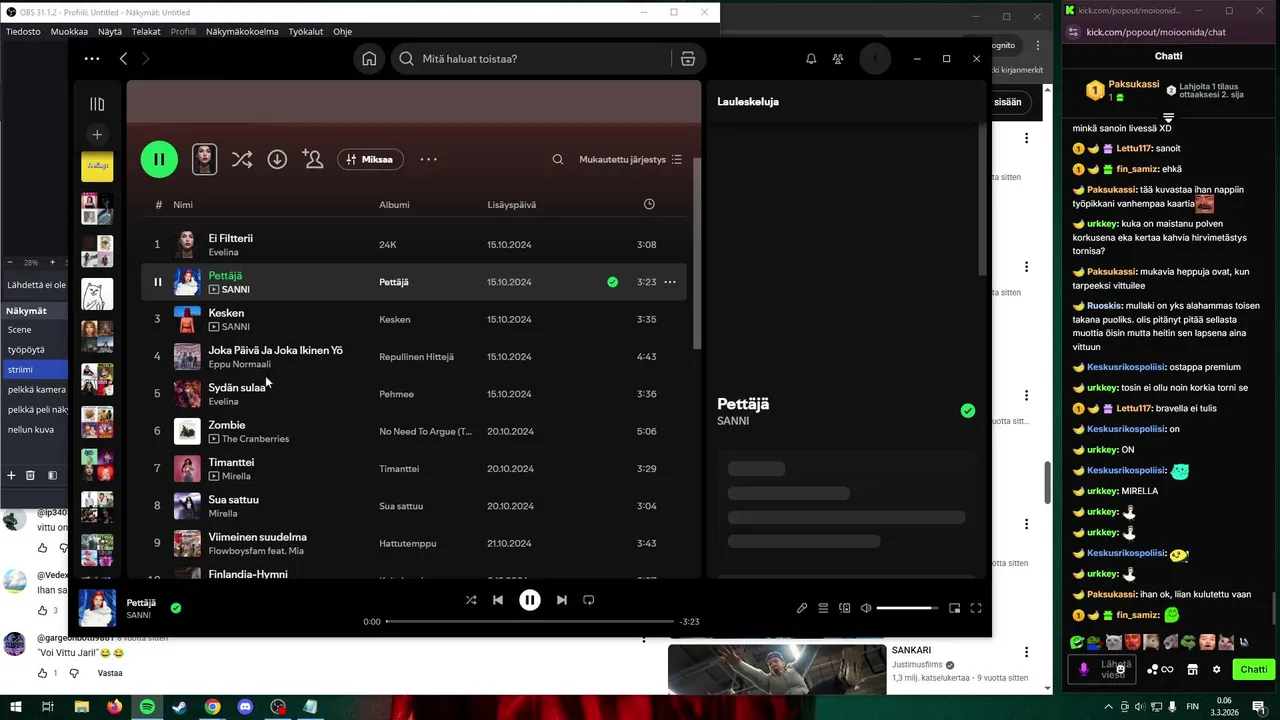1280x720 pixels.
Task: Remove the scene with the OBS trash icon
Action: pos(30,475)
